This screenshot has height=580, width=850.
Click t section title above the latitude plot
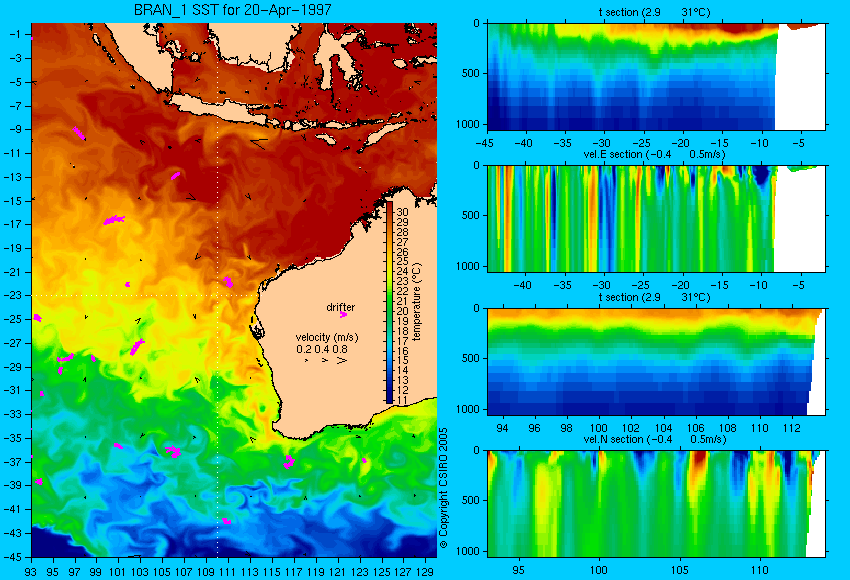pos(654,12)
